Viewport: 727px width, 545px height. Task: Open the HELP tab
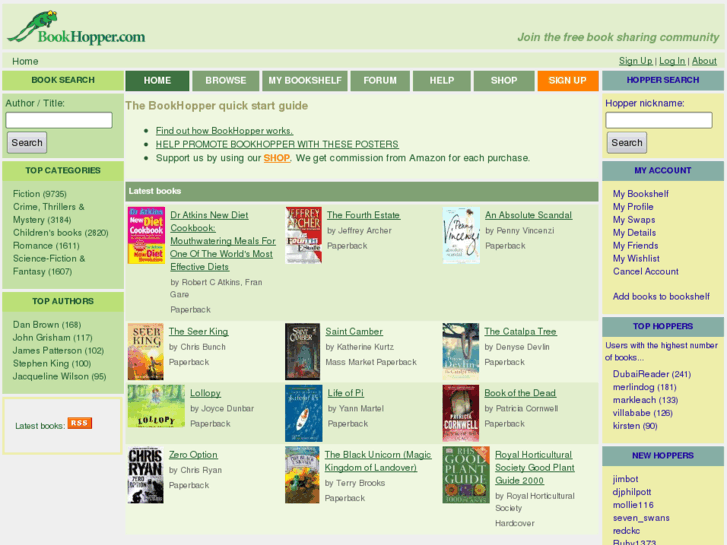click(442, 81)
